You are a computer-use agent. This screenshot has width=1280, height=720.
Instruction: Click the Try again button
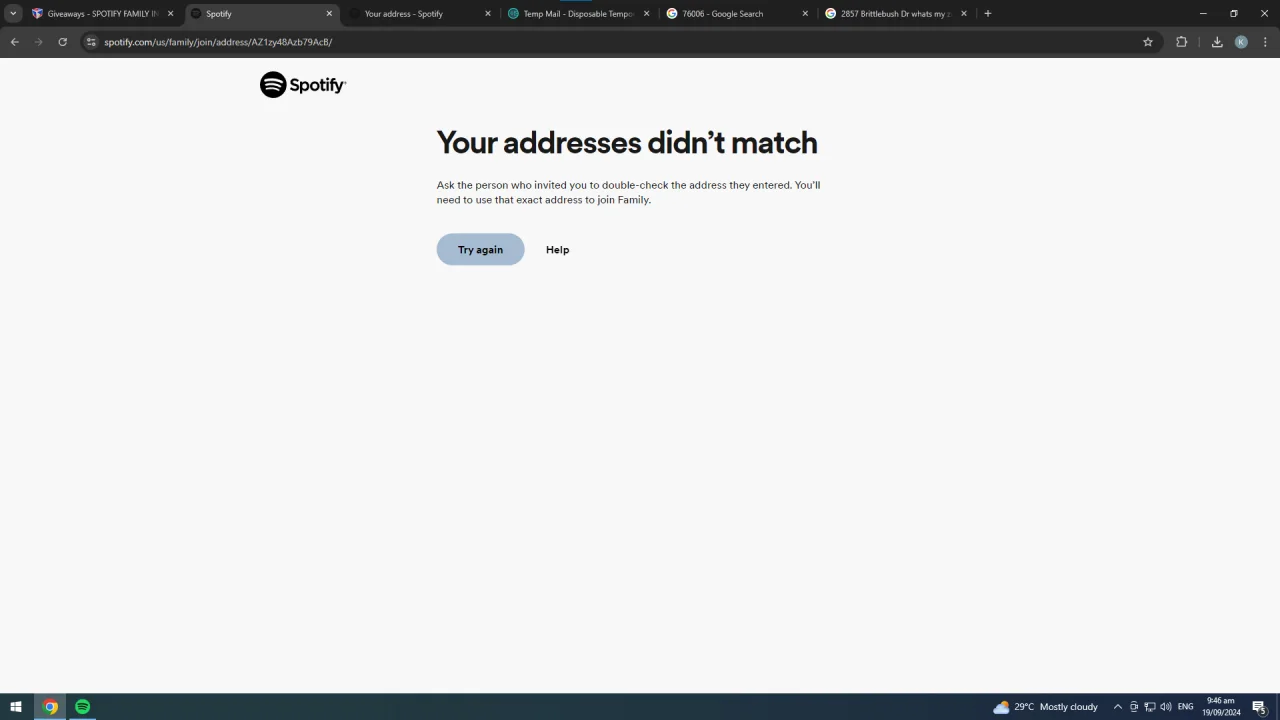pyautogui.click(x=480, y=249)
